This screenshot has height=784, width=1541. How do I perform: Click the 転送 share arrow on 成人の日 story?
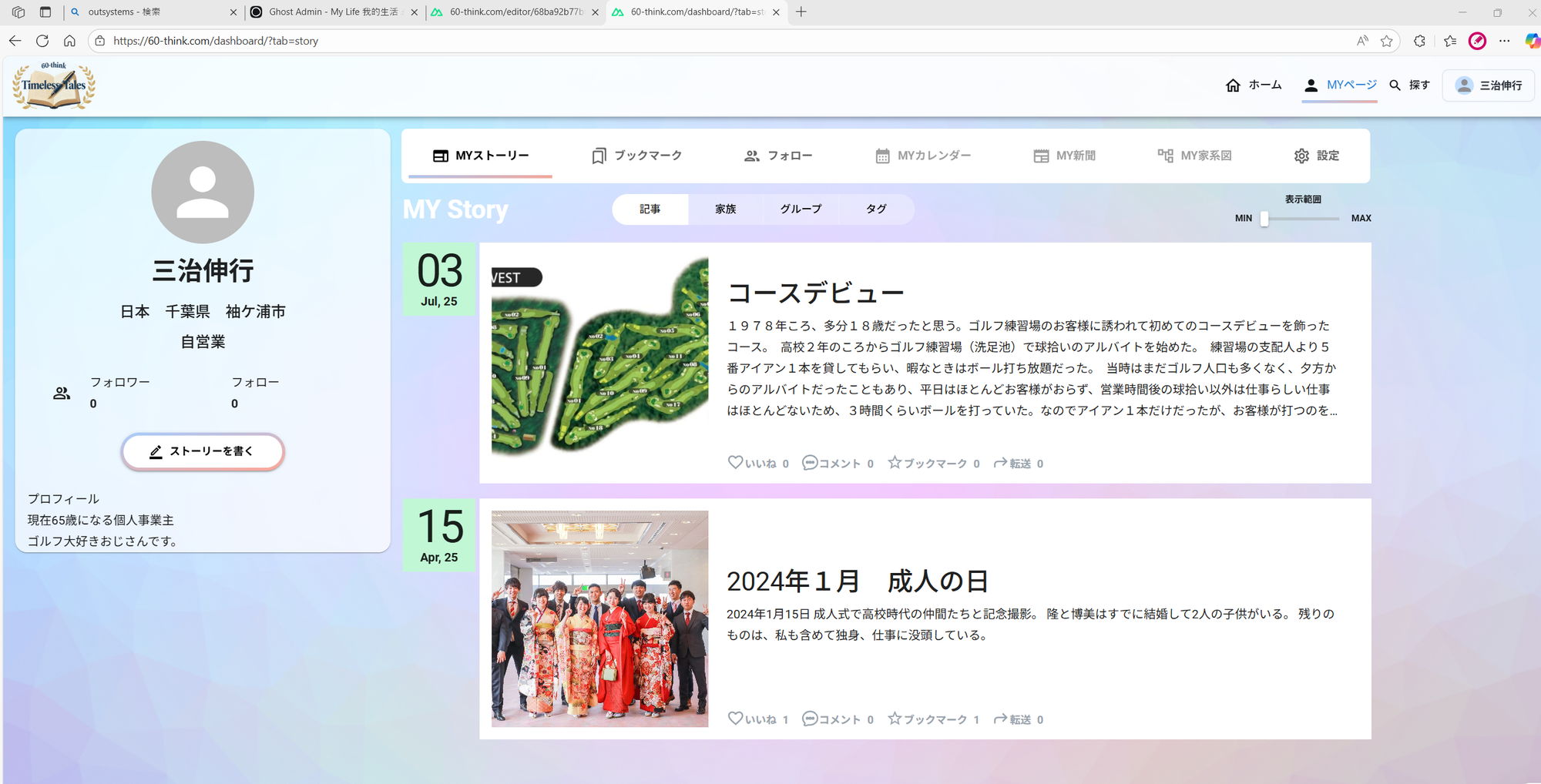tap(1000, 719)
